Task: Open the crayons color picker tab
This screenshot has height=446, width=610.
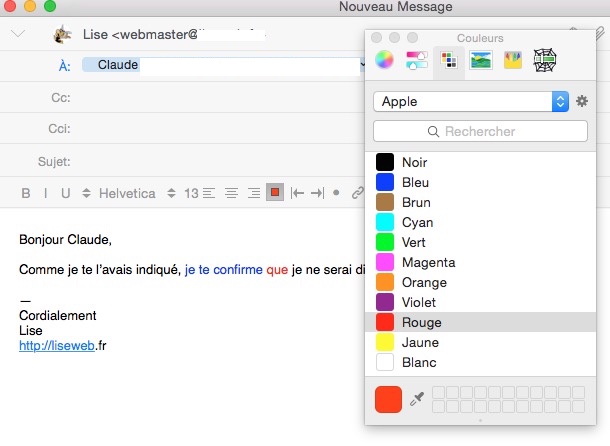Action: click(513, 61)
